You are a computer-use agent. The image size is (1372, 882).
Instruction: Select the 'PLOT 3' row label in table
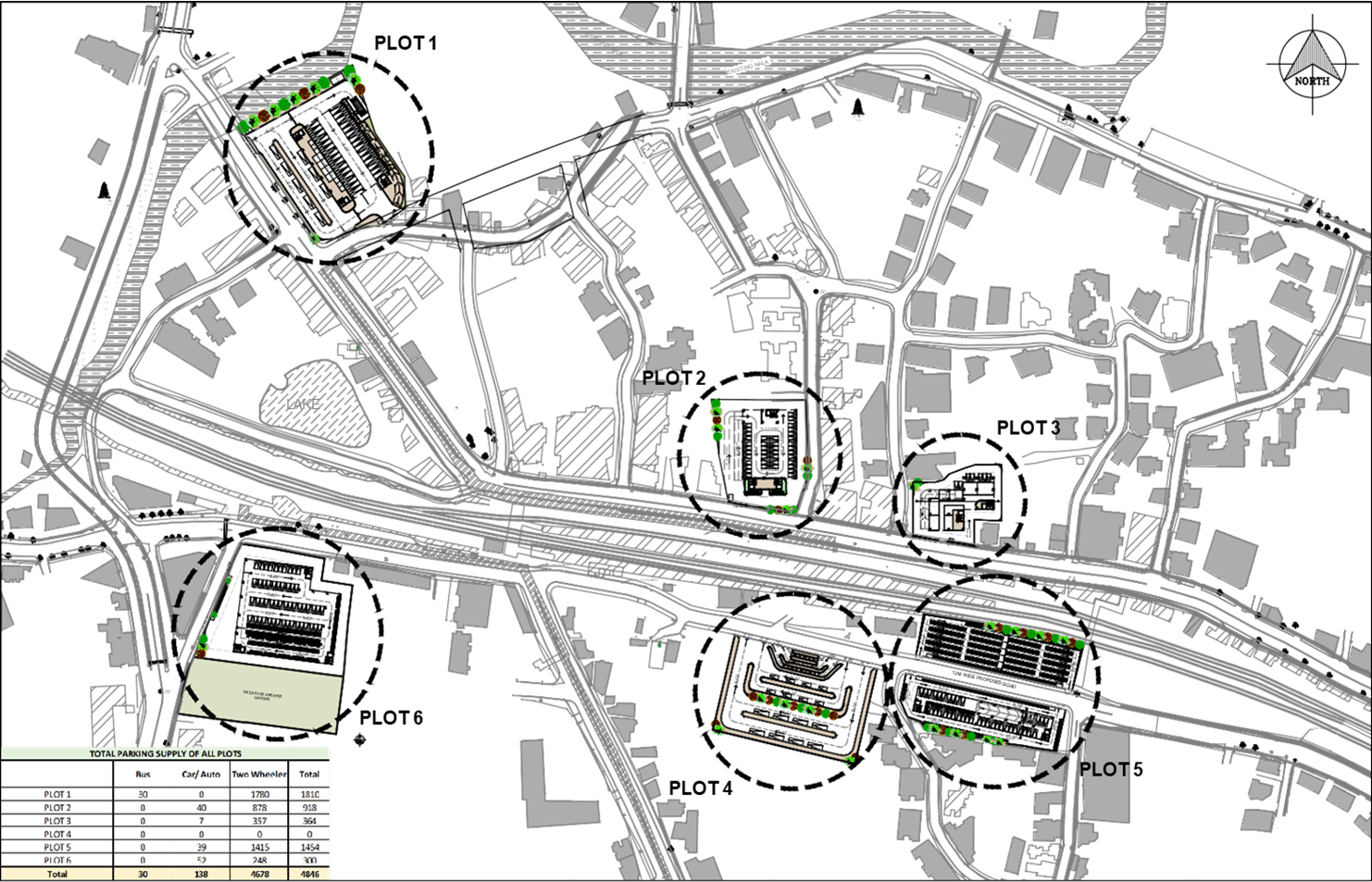point(57,821)
